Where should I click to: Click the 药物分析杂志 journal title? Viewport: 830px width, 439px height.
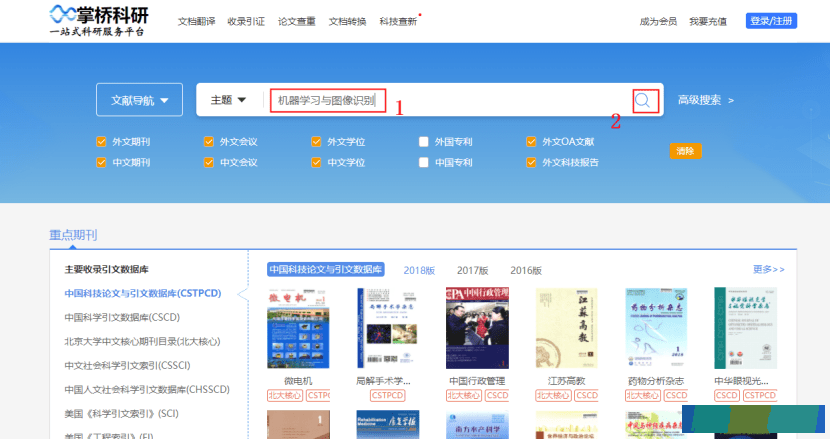(x=656, y=381)
